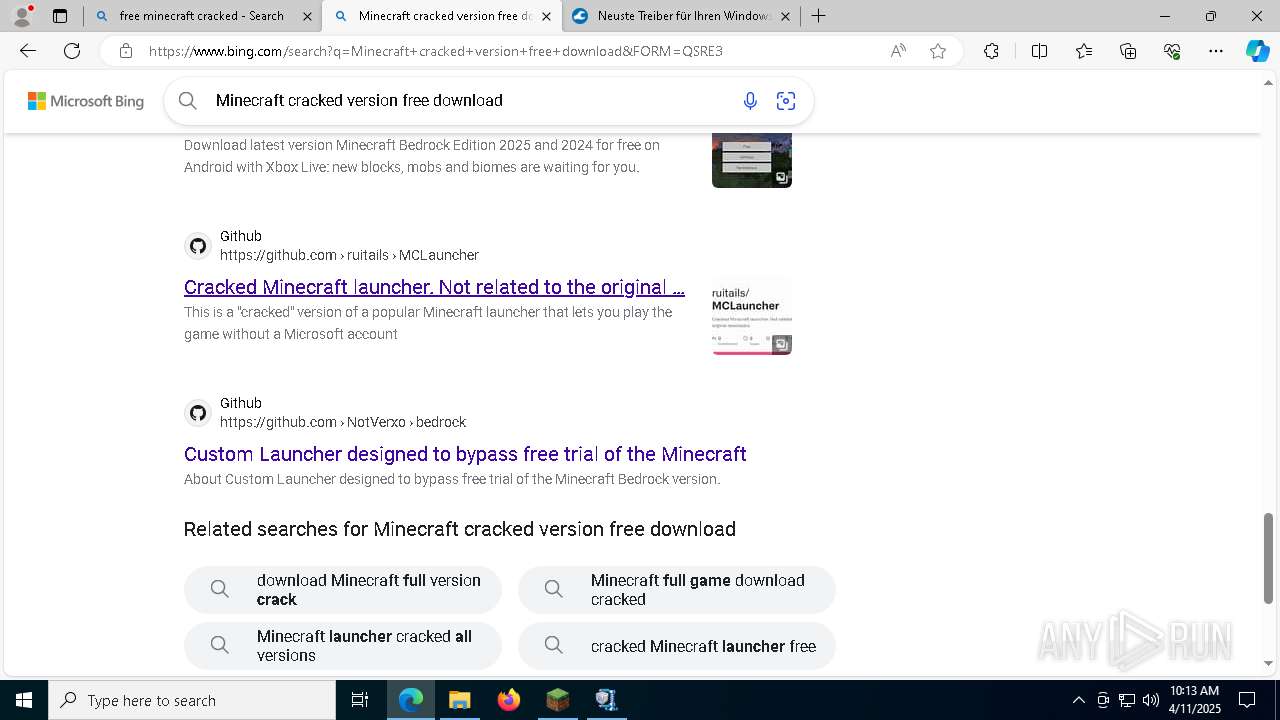Go to Microsoft Bing home logo
1280x720 pixels.
point(86,101)
